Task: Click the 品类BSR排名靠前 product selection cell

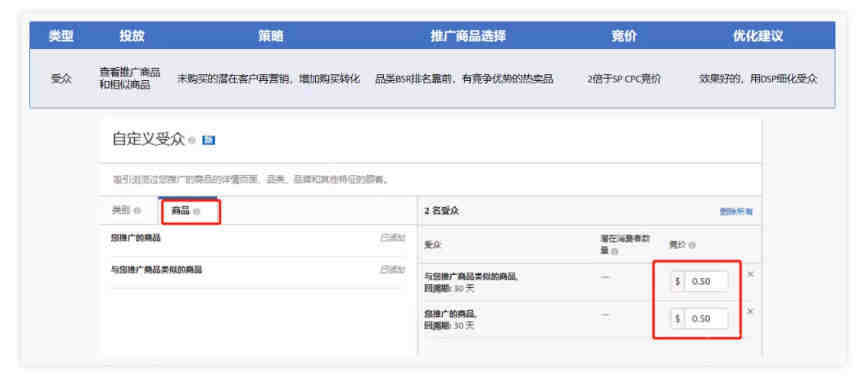Action: click(464, 79)
